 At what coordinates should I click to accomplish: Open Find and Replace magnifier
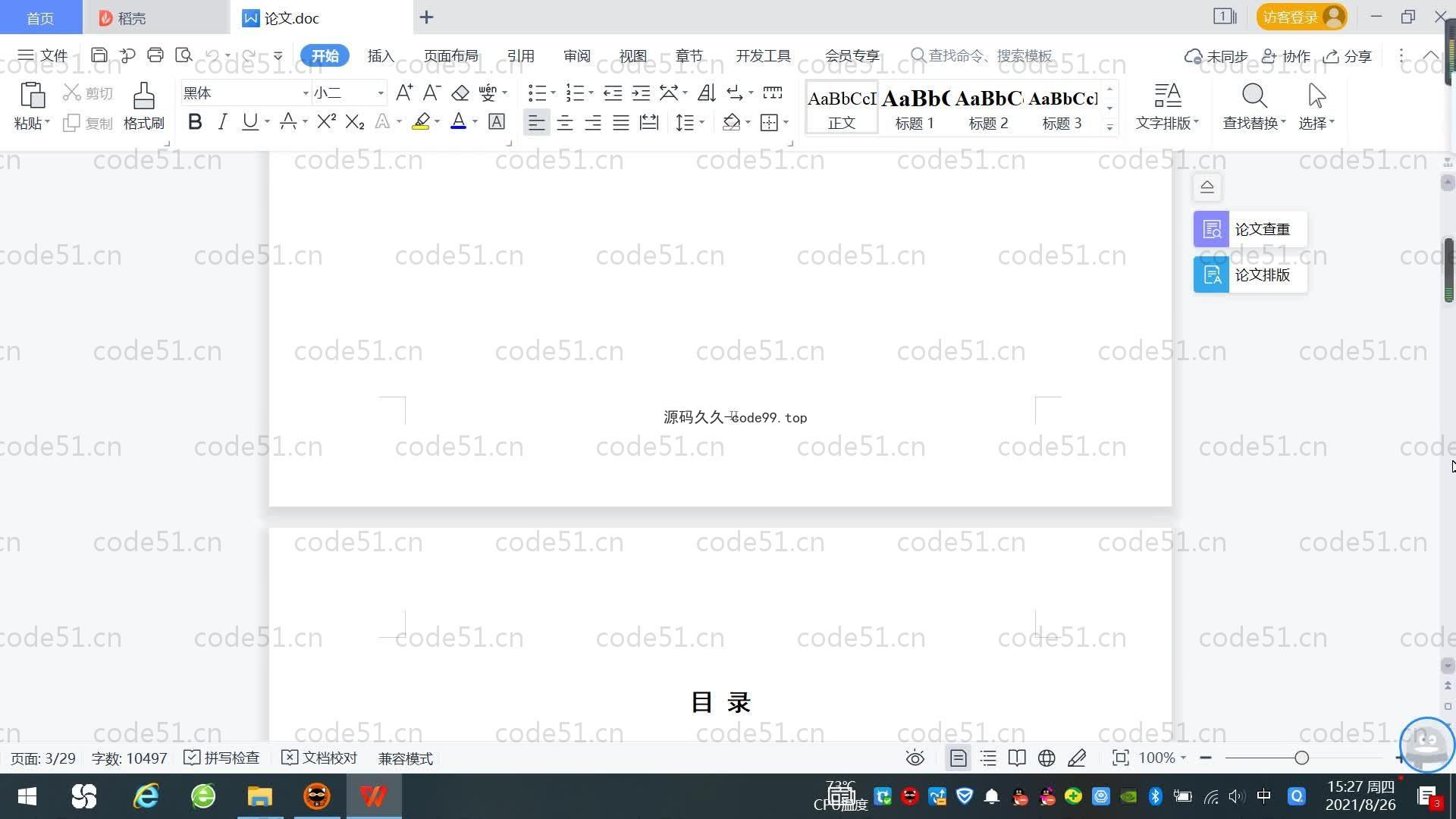(1254, 96)
